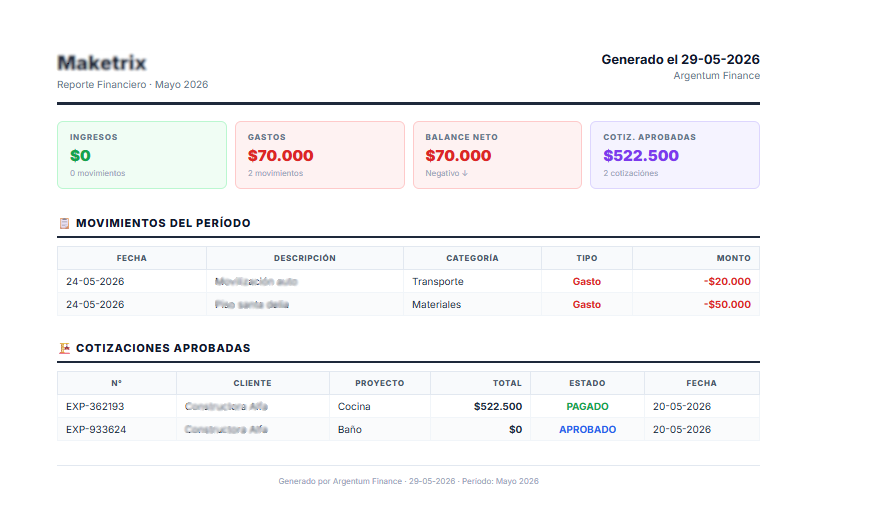Select the Gastos $70.000 card

pos(320,155)
